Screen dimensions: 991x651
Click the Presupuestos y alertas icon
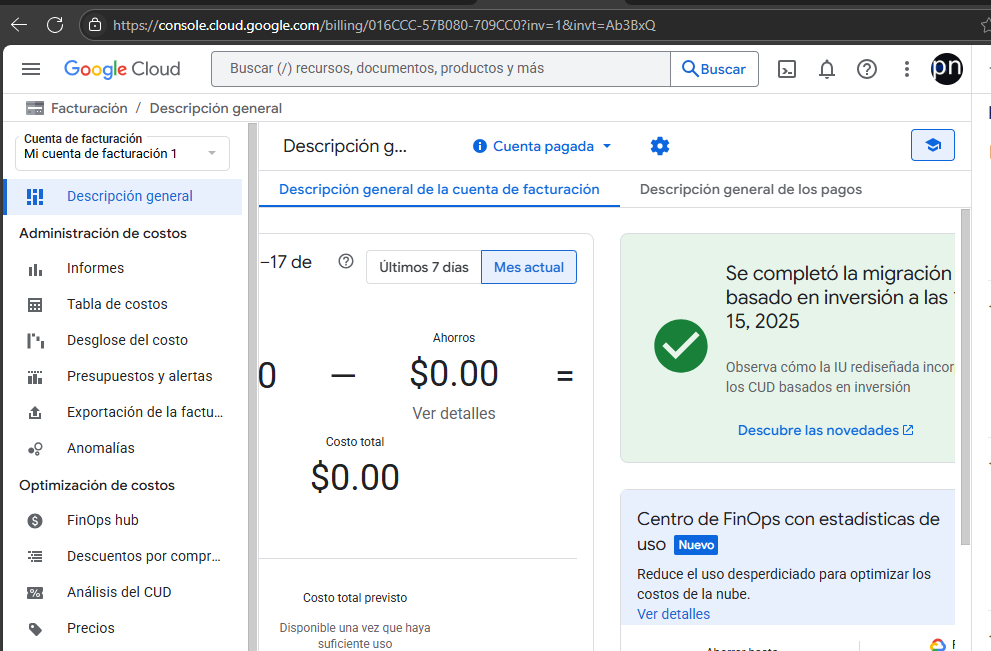[35, 377]
